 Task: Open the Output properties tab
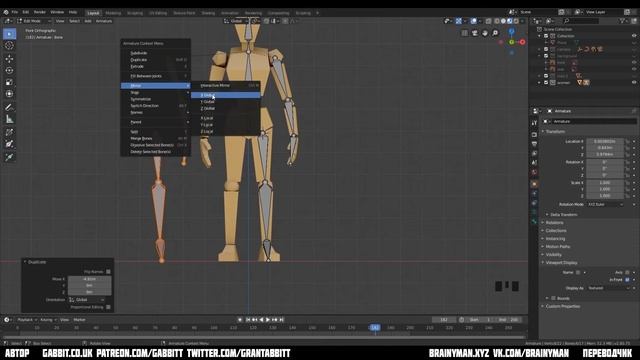coord(534,144)
